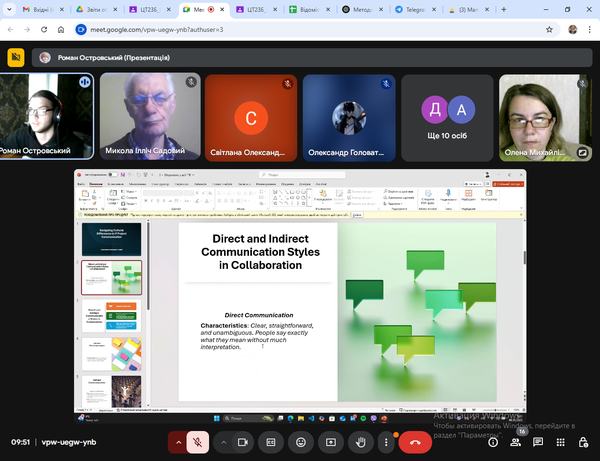Click the 'Ще 10 осіб' participants tile

[x=446, y=117]
